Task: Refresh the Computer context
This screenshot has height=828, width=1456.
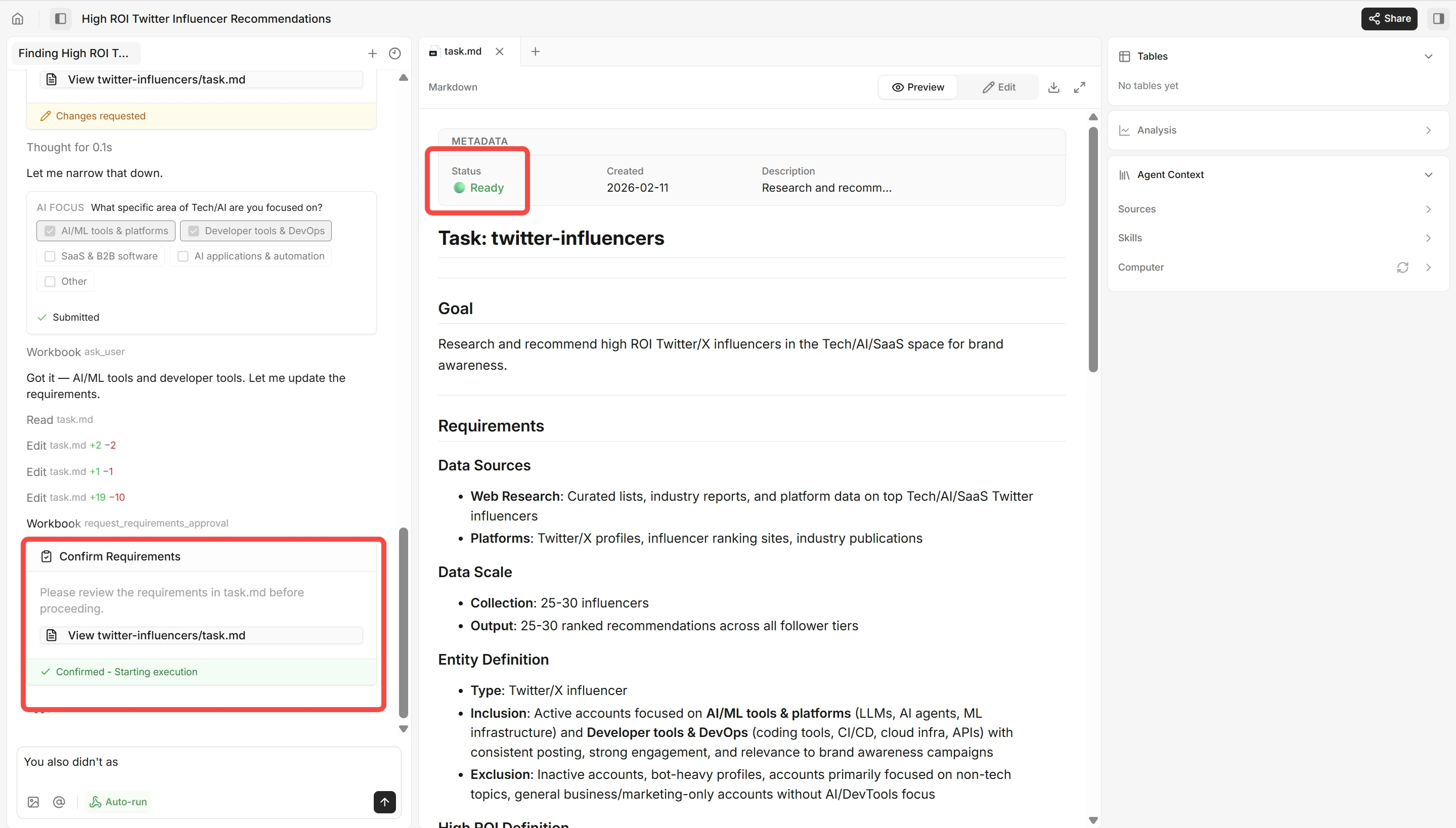Action: (x=1402, y=267)
